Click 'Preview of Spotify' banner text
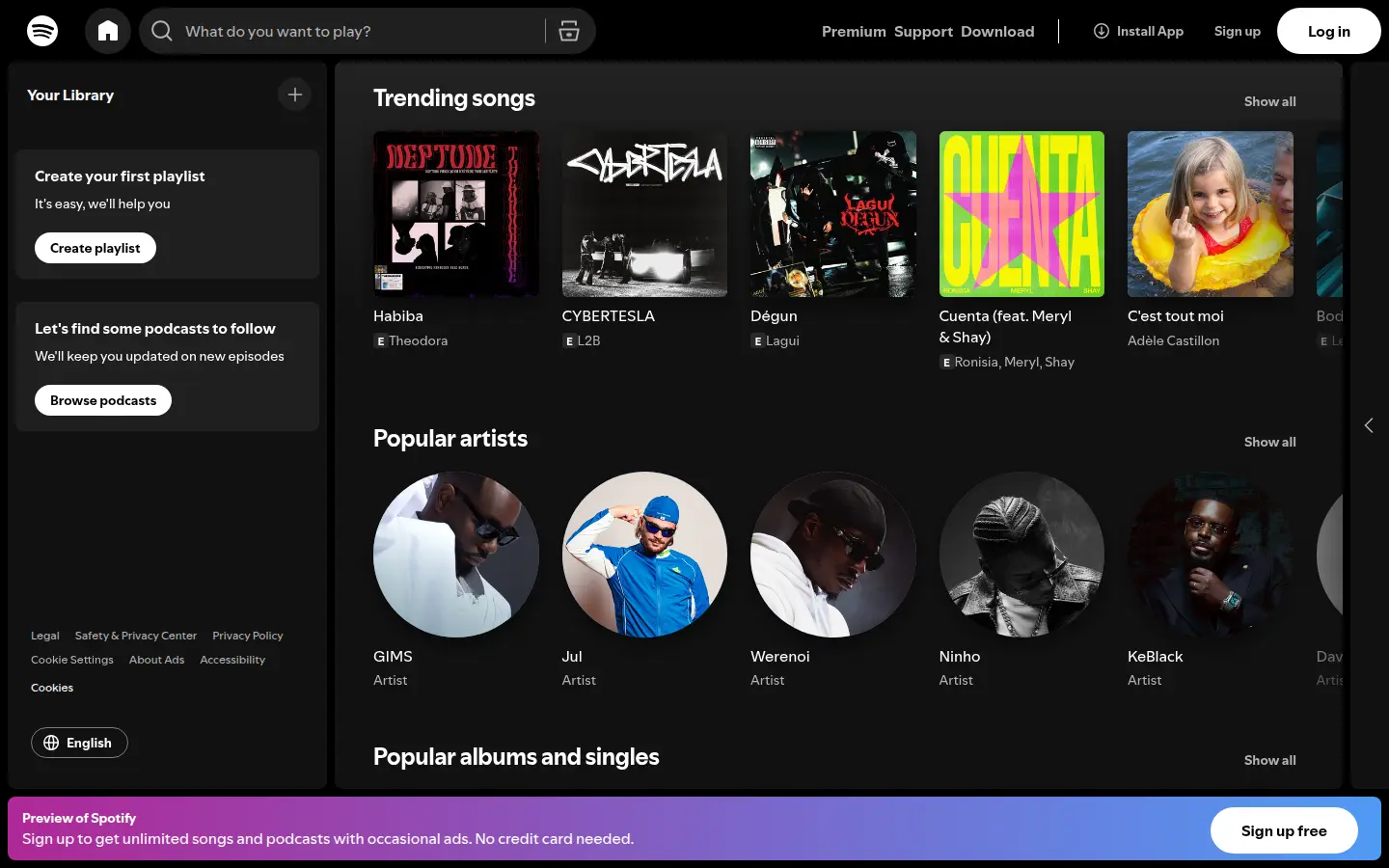The width and height of the screenshot is (1389, 868). [x=79, y=818]
